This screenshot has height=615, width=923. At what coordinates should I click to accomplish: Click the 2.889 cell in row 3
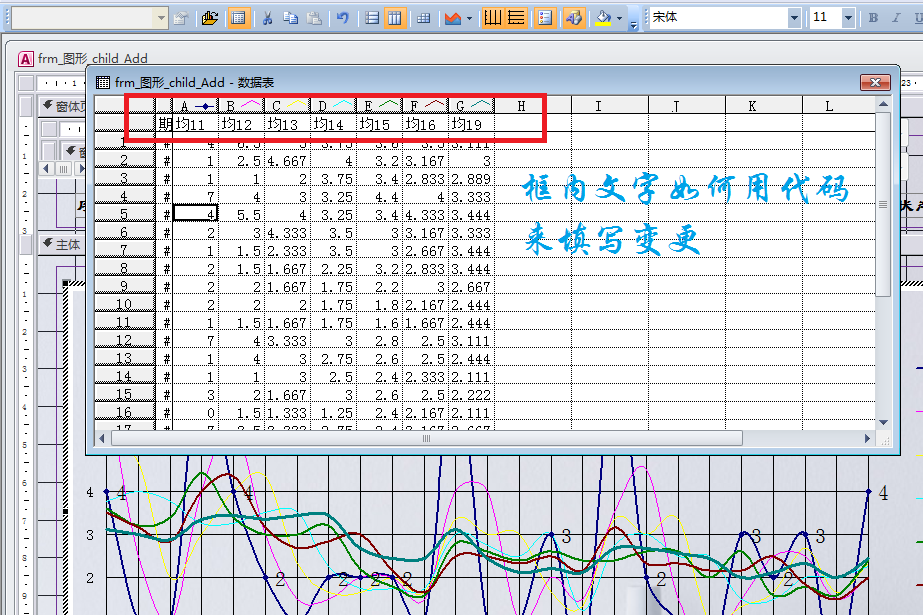point(472,179)
